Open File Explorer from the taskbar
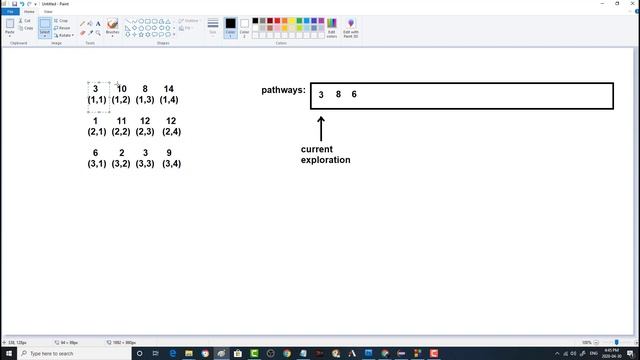 (x=189, y=353)
